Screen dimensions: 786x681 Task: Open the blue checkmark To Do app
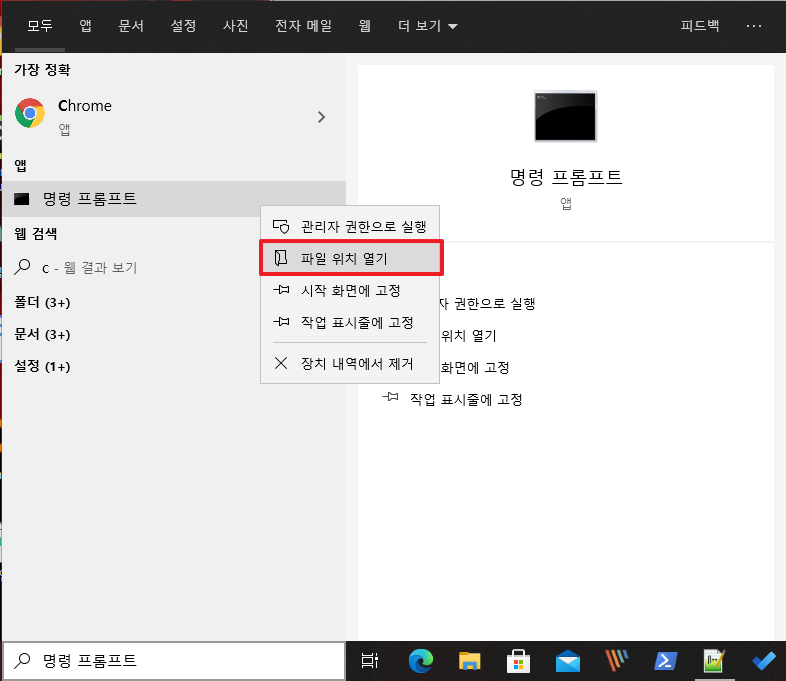click(x=764, y=661)
